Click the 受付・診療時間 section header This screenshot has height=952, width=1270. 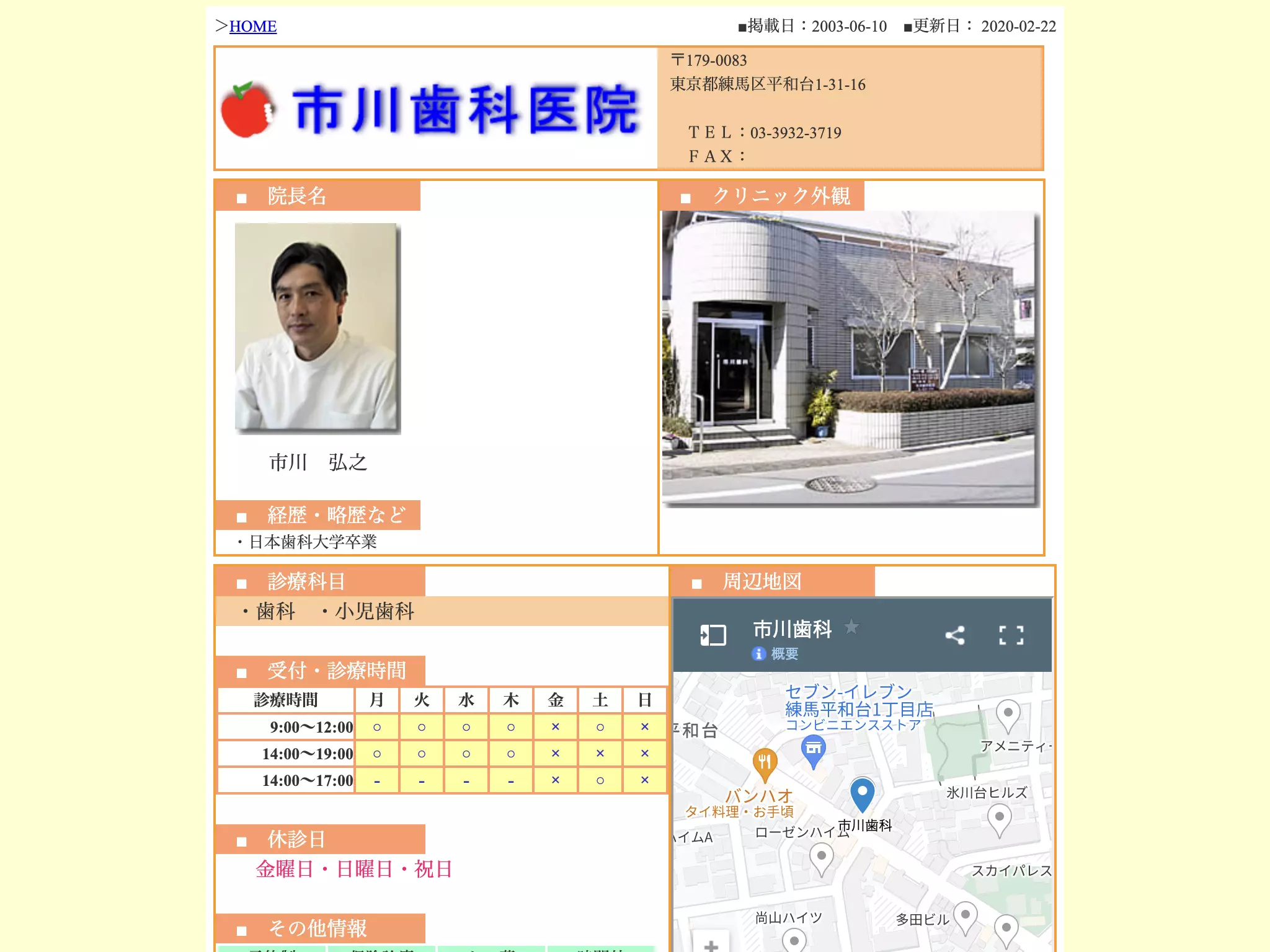point(321,671)
